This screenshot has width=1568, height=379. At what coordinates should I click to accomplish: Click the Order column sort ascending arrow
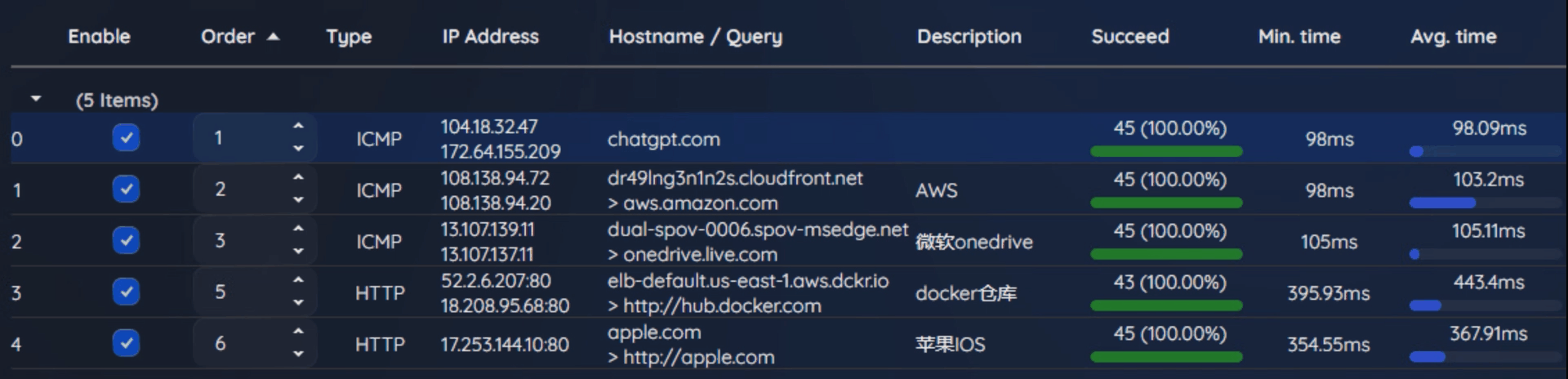tap(274, 37)
